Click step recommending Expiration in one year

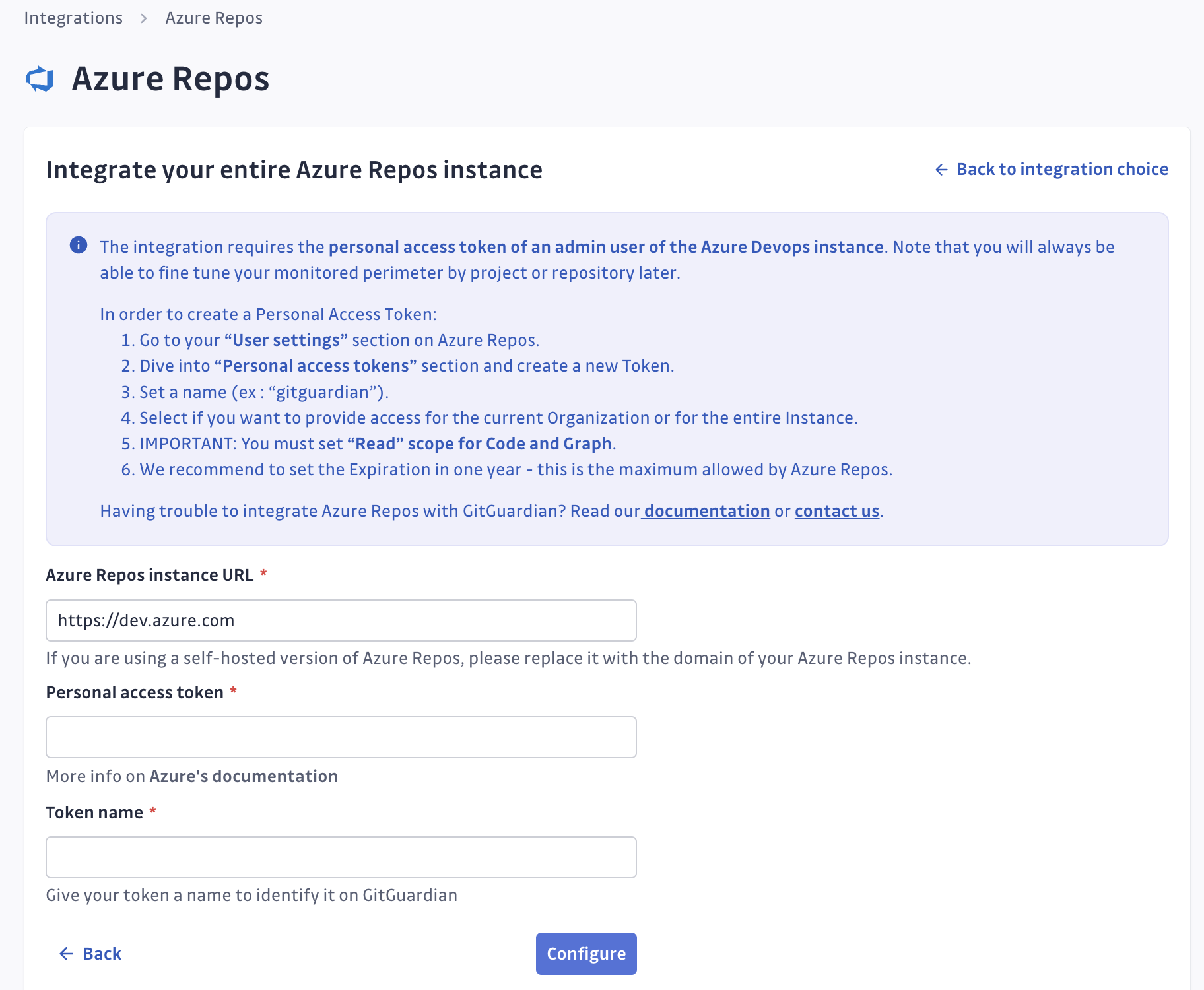click(x=506, y=469)
